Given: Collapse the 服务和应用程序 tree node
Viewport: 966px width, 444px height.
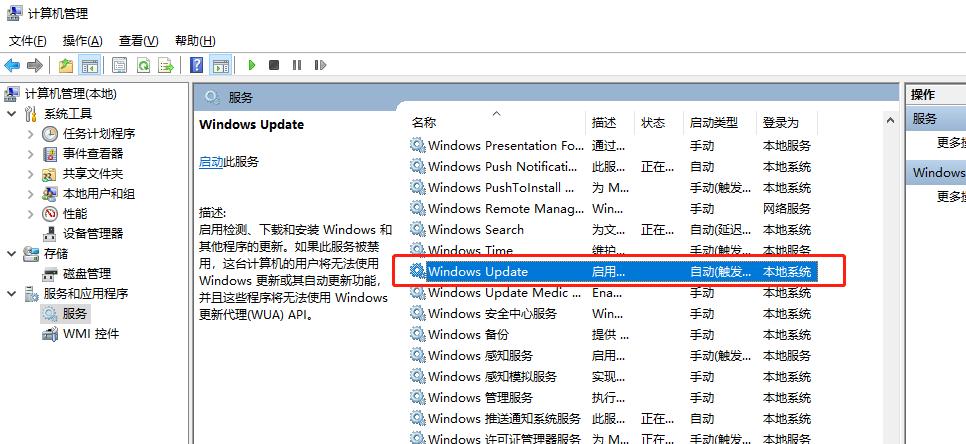Looking at the screenshot, I should pyautogui.click(x=12, y=294).
